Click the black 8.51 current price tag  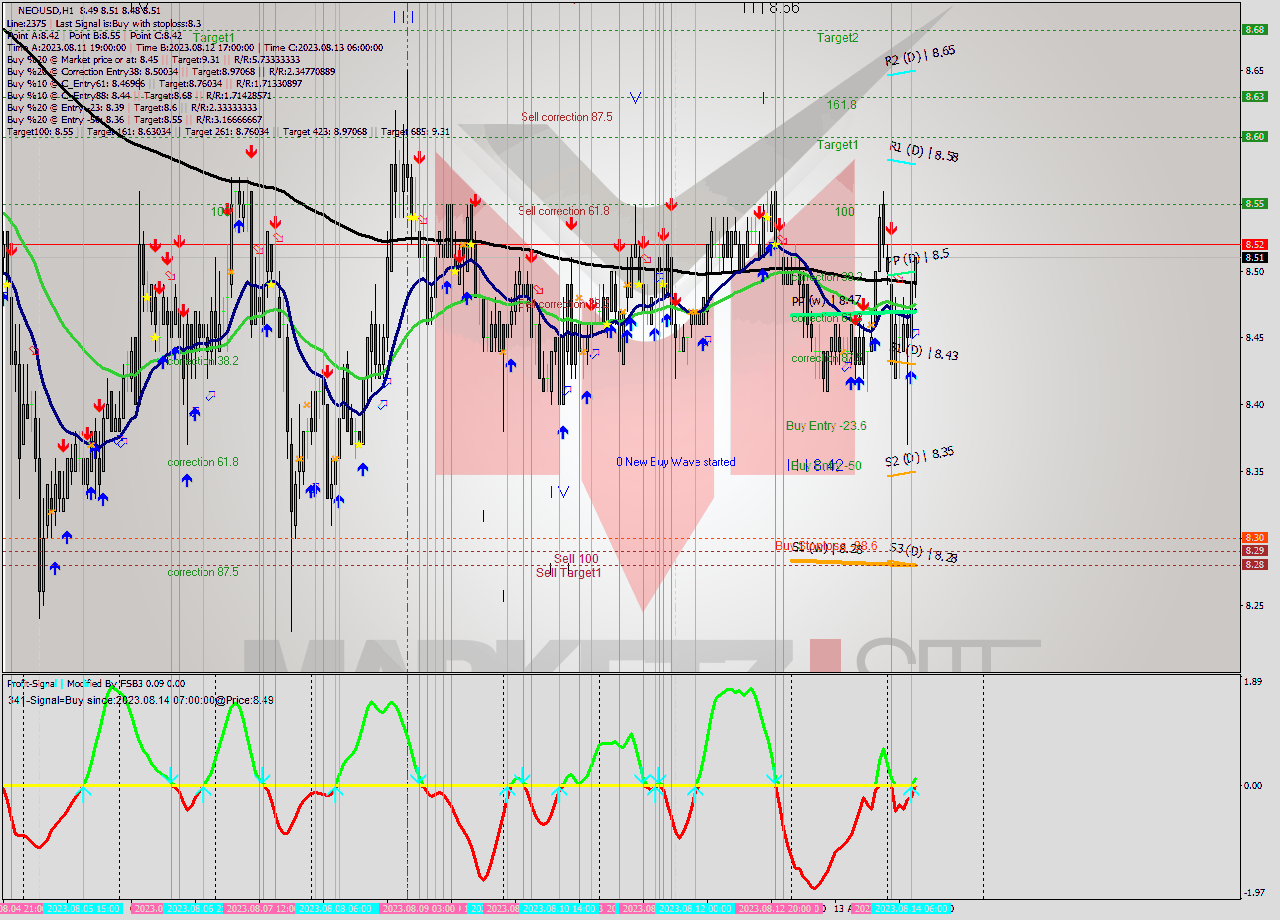point(1254,257)
